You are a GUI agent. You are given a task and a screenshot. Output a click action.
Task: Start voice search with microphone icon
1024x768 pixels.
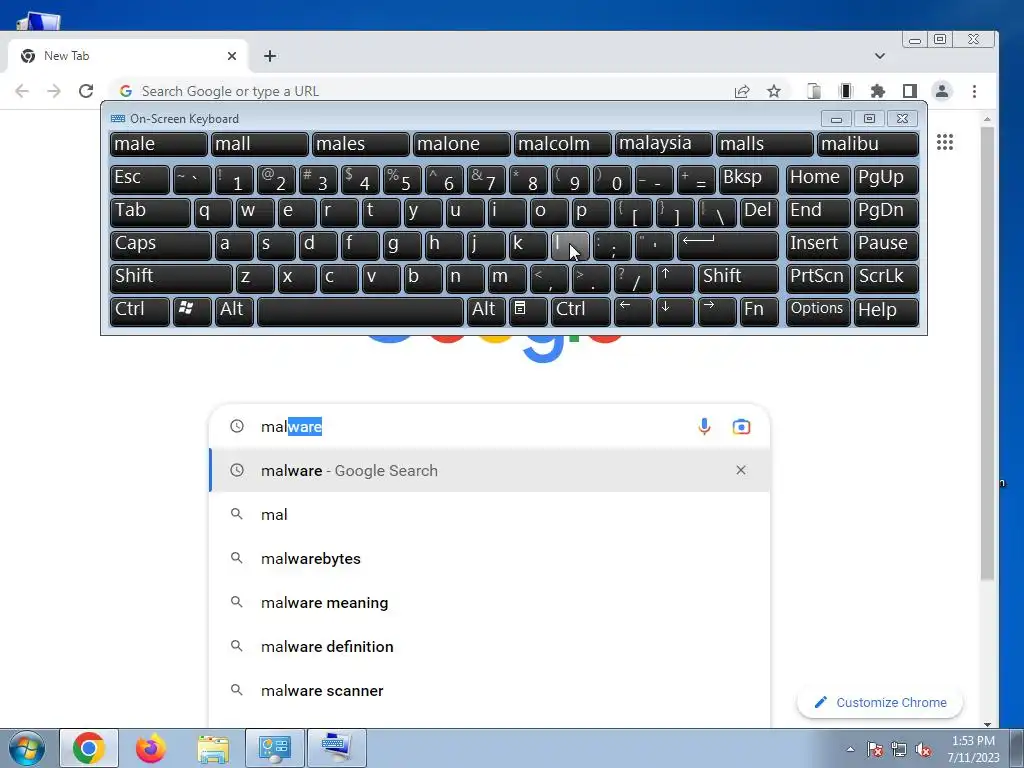pyautogui.click(x=704, y=426)
